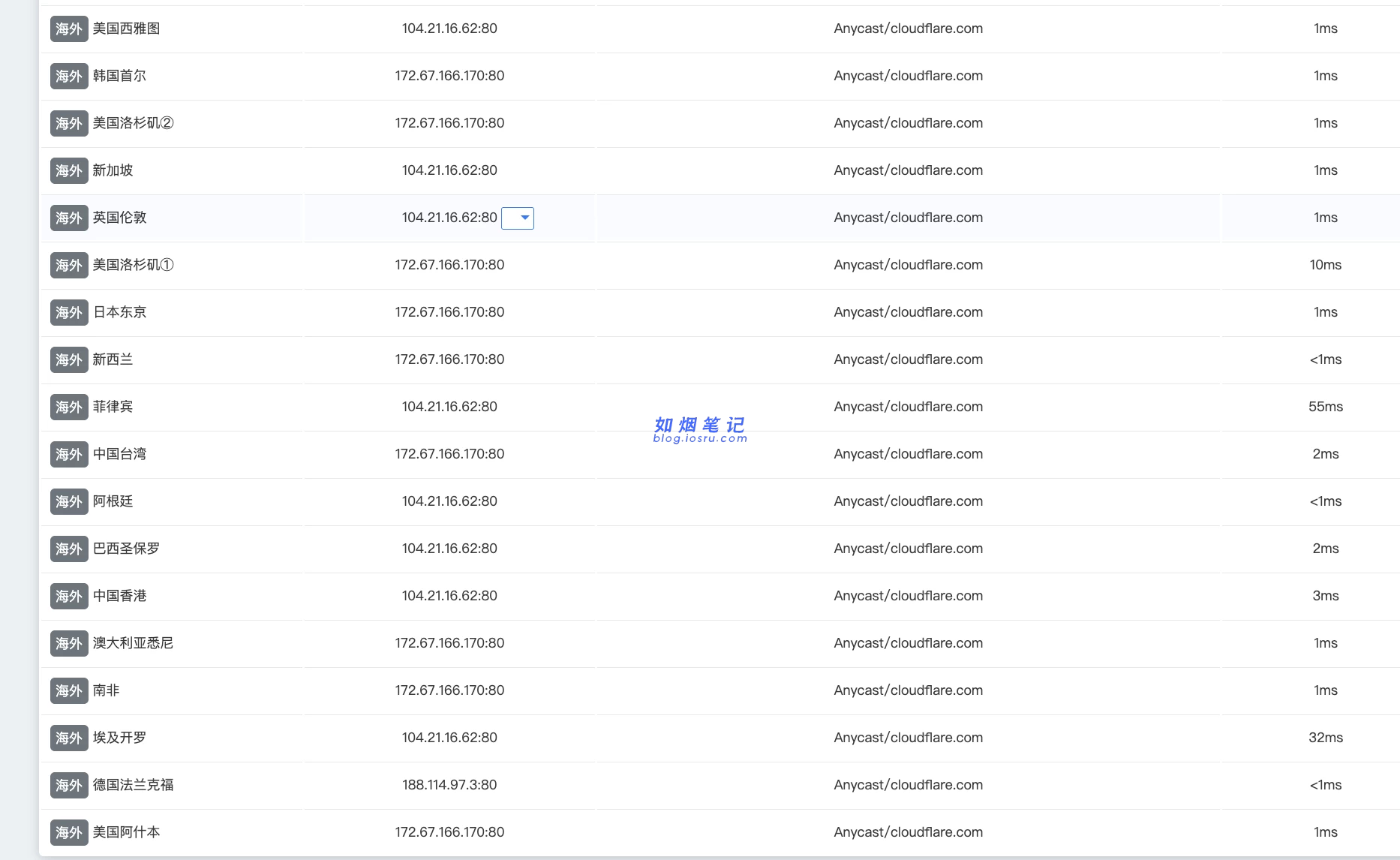Select the node name 美国洛杉矶①
The height and width of the screenshot is (860, 1400).
pyautogui.click(x=133, y=265)
